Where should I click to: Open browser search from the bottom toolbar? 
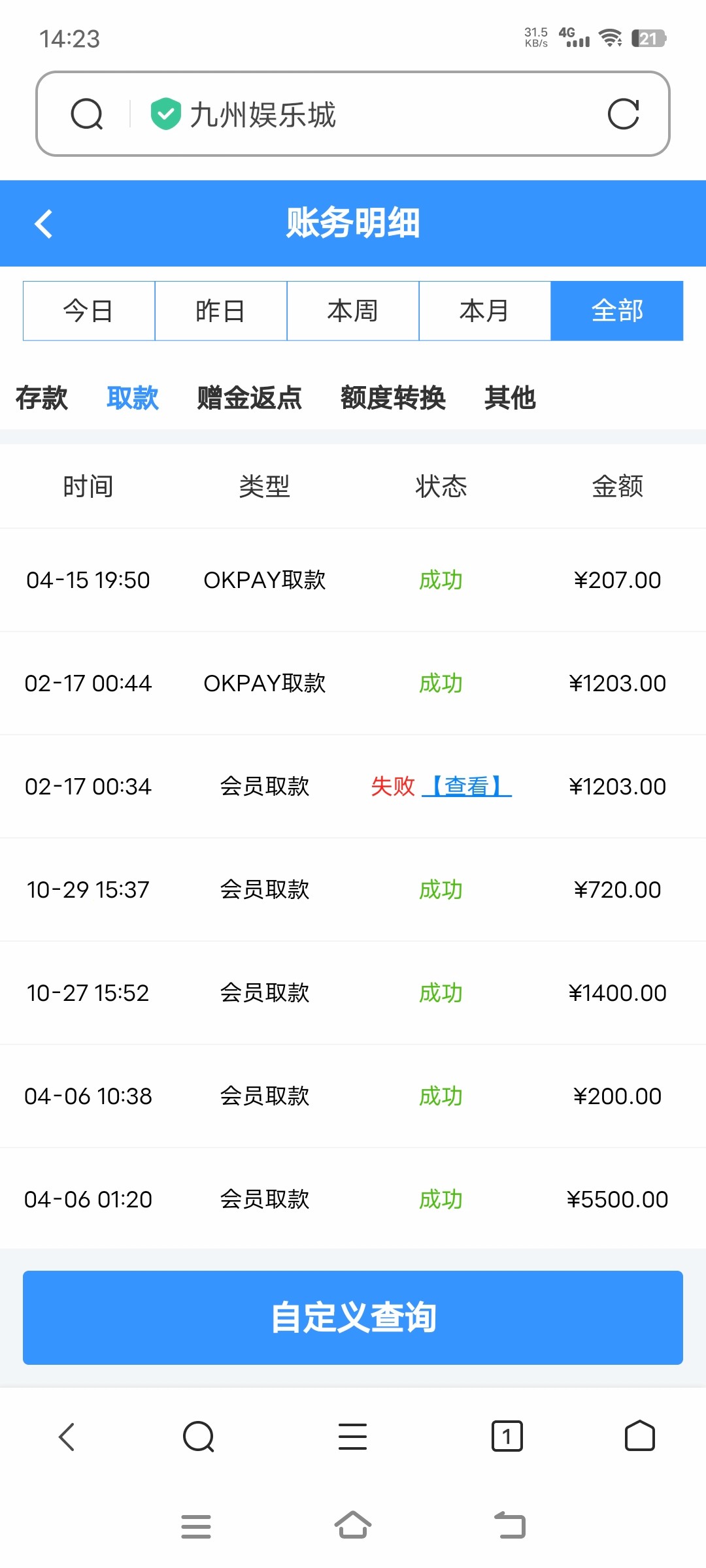pos(199,1437)
